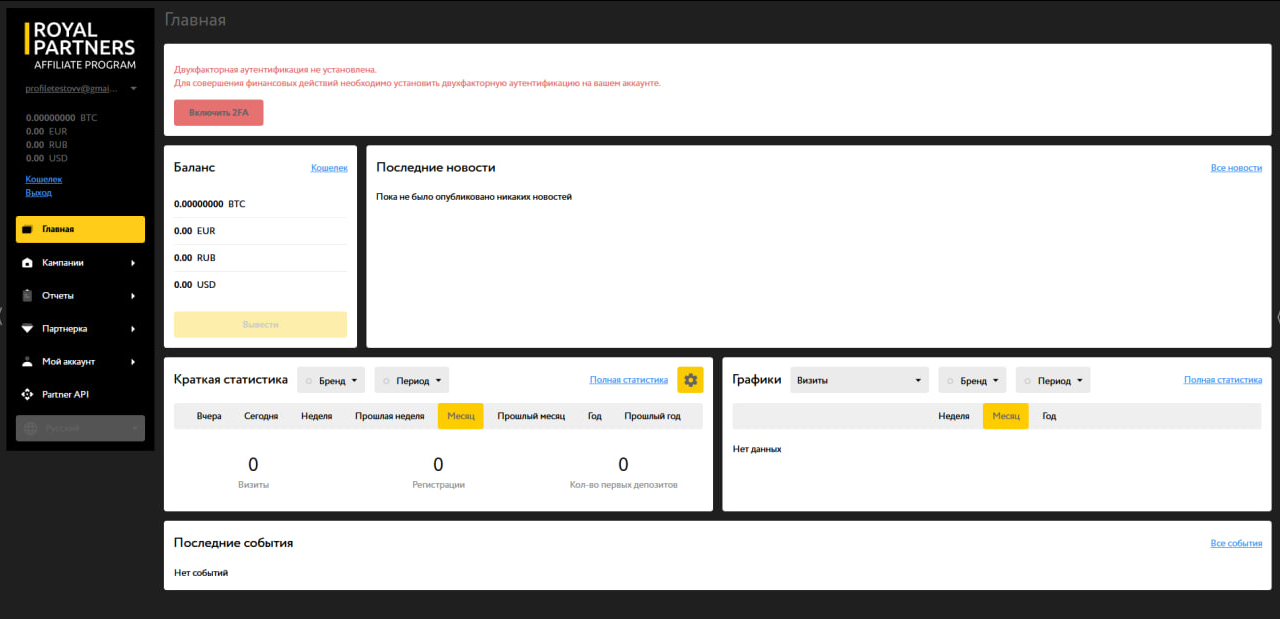1280x619 pixels.
Task: Click the Royal Partners logo
Action: [x=80, y=46]
